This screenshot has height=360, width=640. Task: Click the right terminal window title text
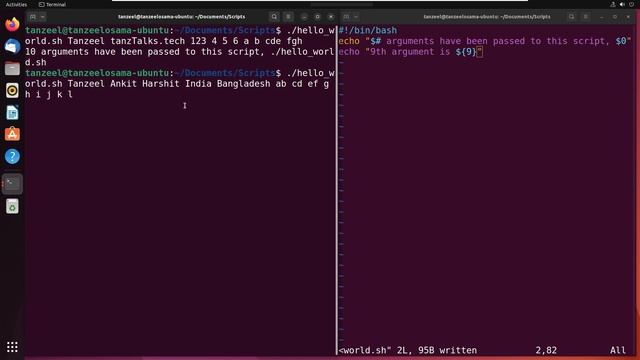487,17
